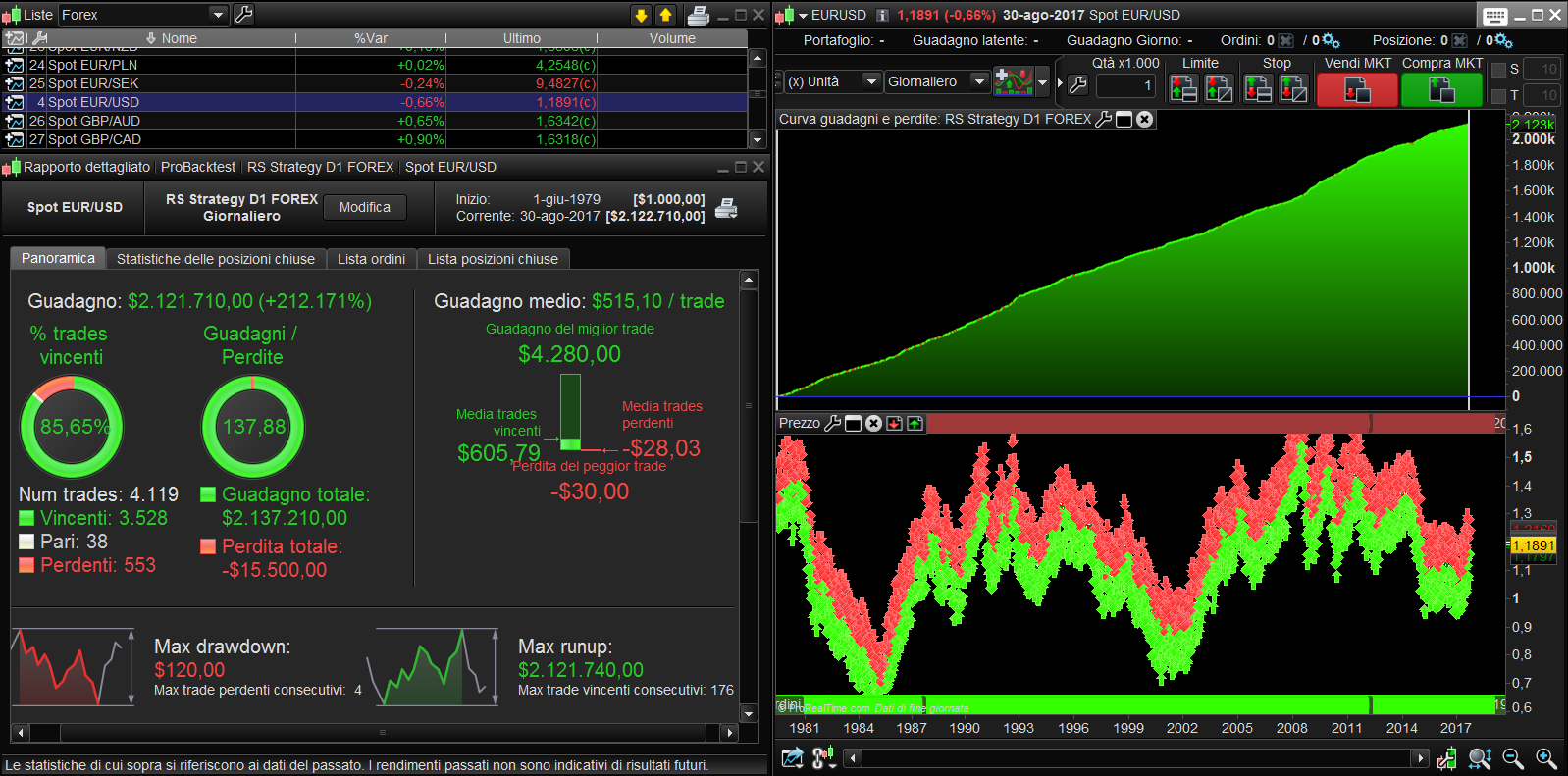Click the T value input field

point(1542,95)
